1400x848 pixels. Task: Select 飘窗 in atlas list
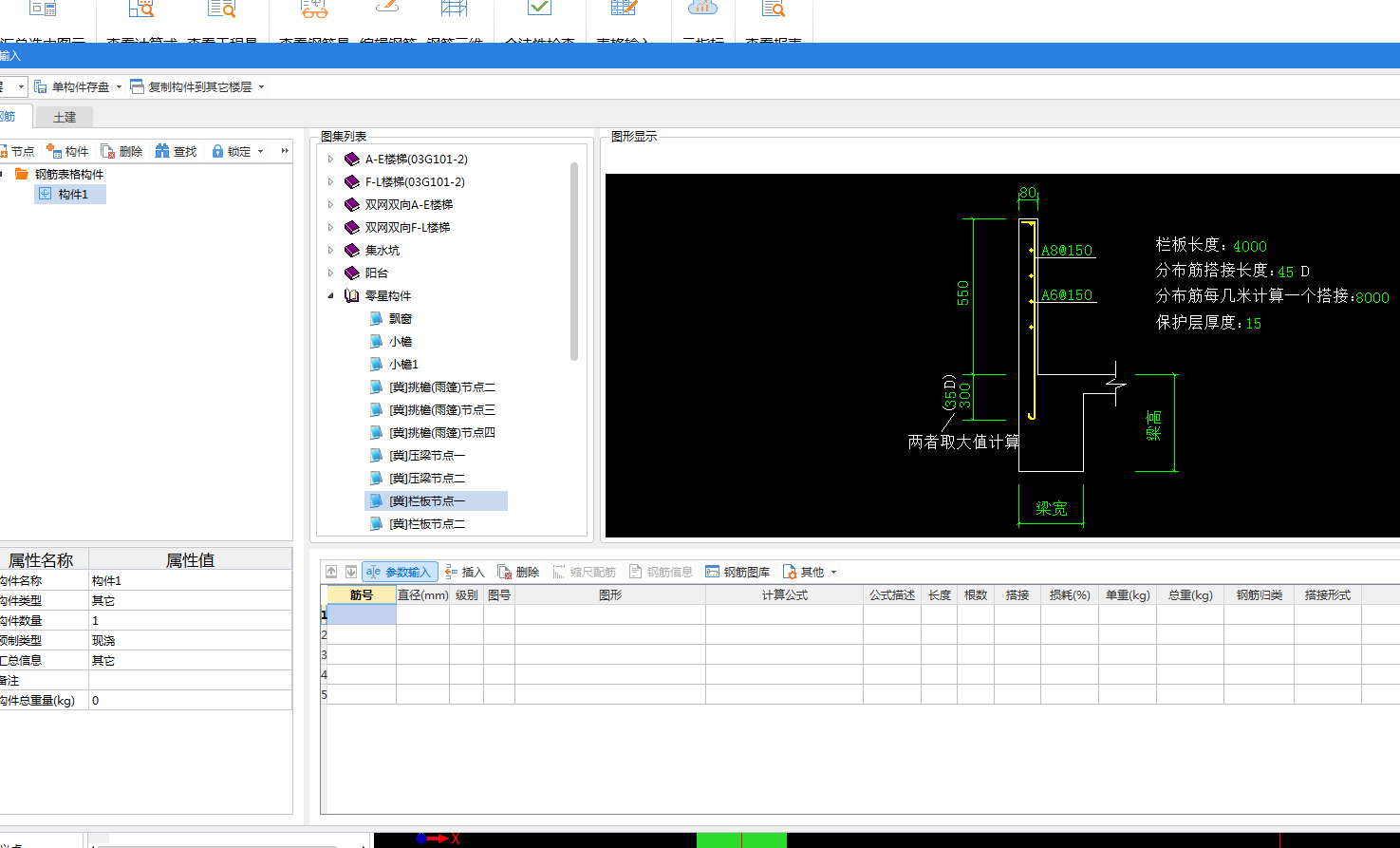tap(400, 318)
